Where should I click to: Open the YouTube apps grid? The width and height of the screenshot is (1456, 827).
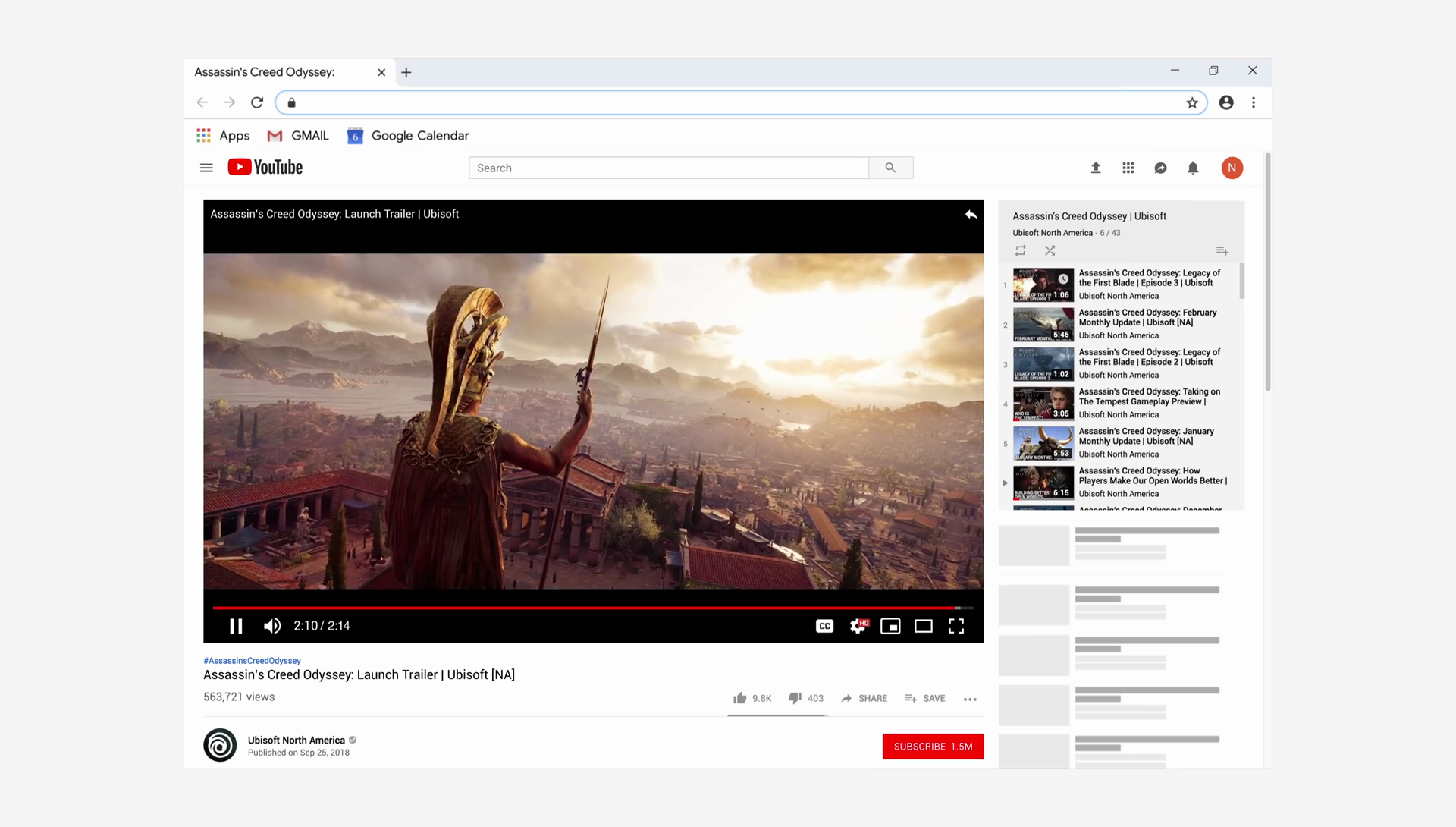pyautogui.click(x=1128, y=168)
